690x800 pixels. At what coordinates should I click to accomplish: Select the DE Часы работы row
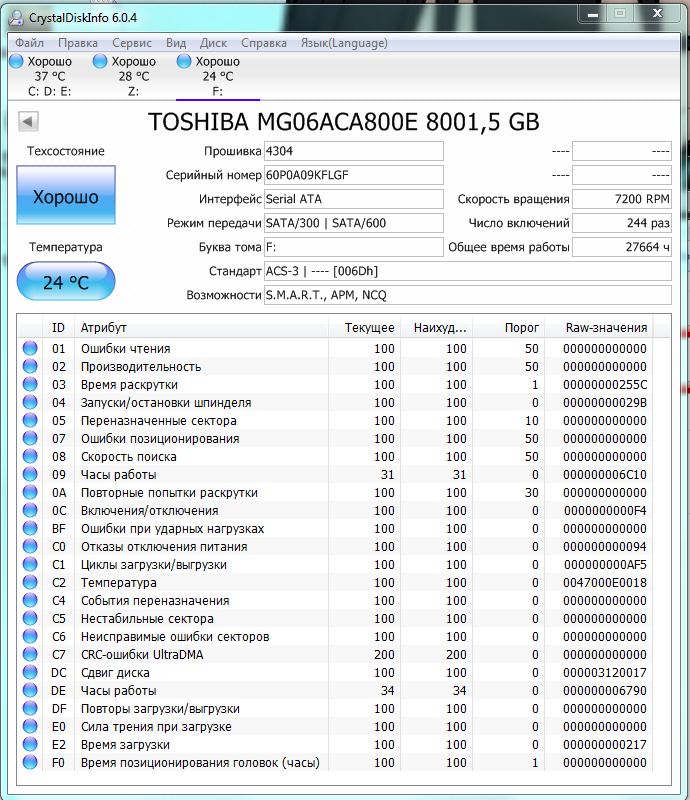337,690
